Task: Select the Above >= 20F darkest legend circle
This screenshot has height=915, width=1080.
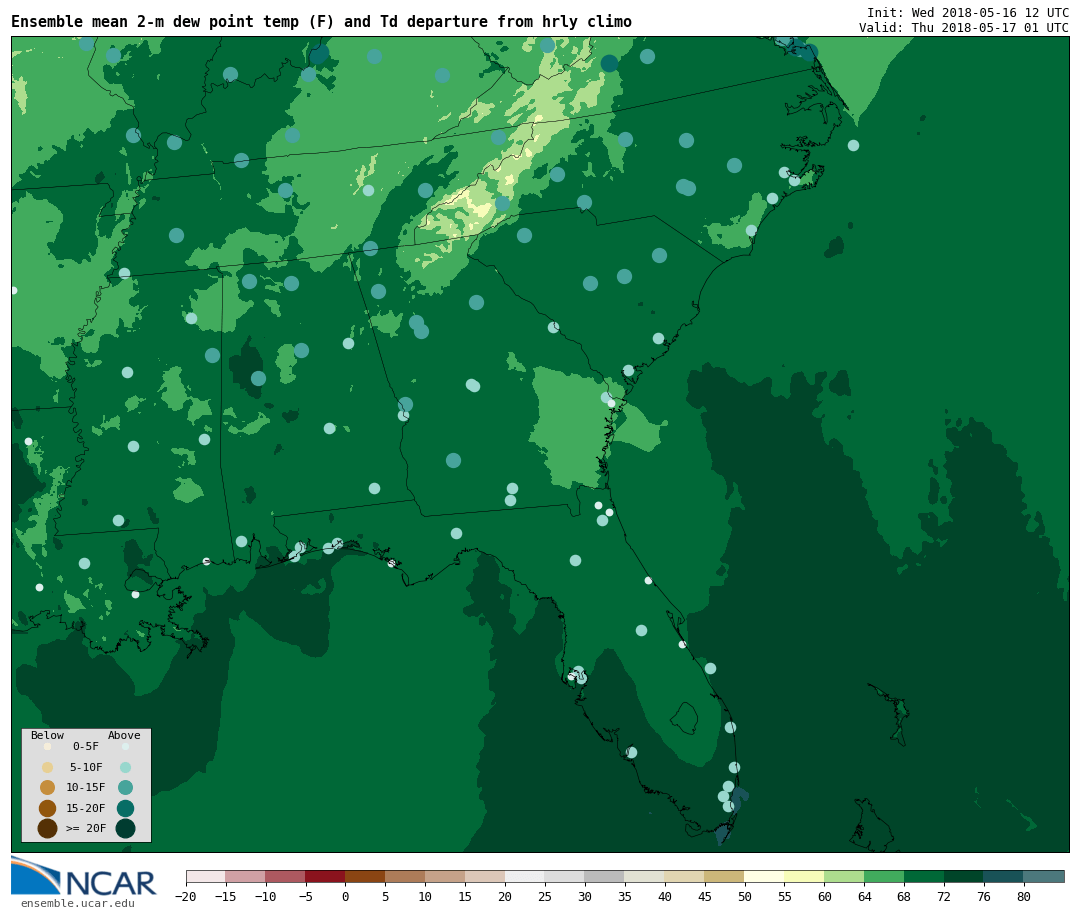Action: pyautogui.click(x=125, y=828)
